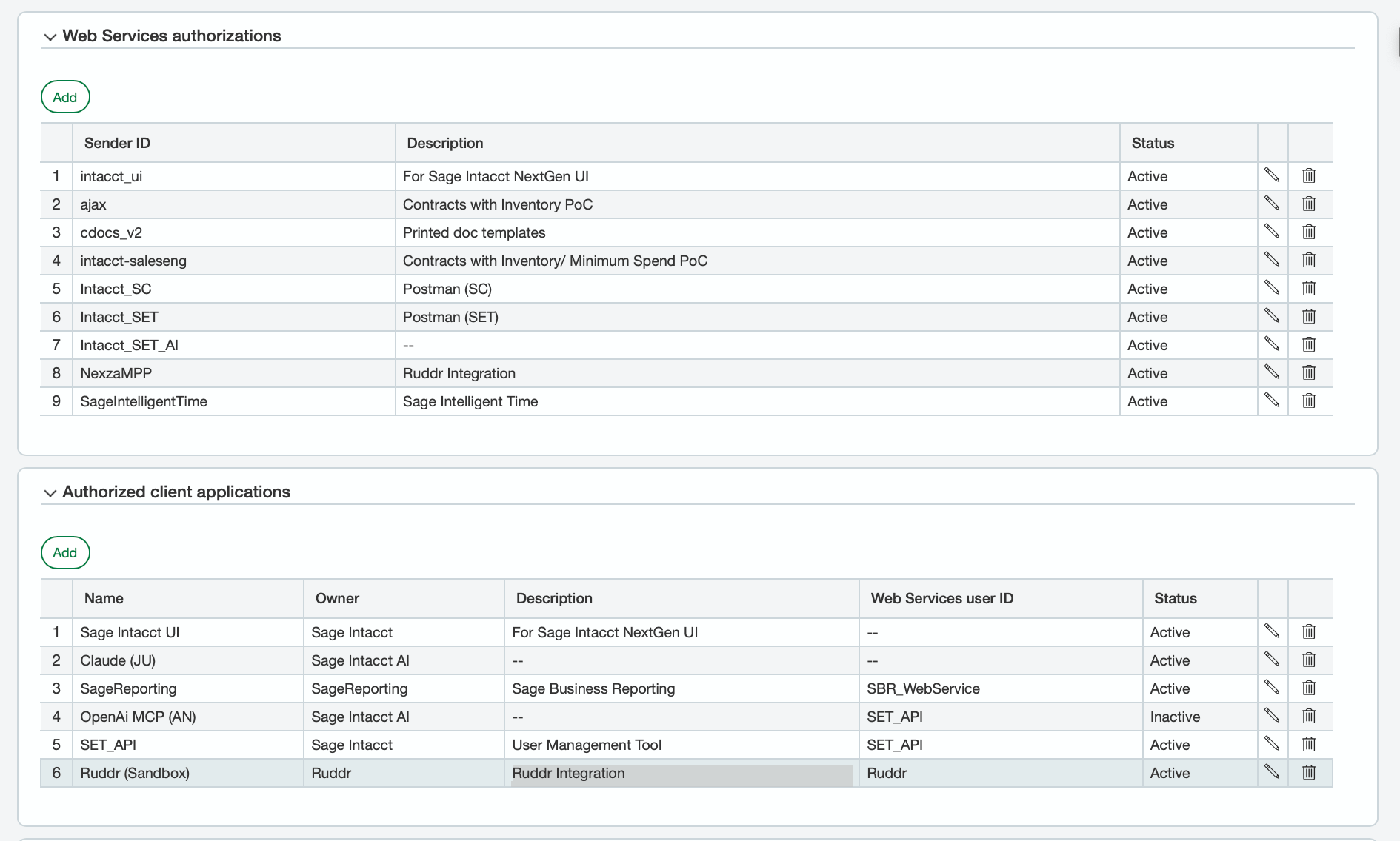Viewport: 1400px width, 841px height.
Task: Select the Ruddr (Sandbox) name cell
Action: coord(188,773)
